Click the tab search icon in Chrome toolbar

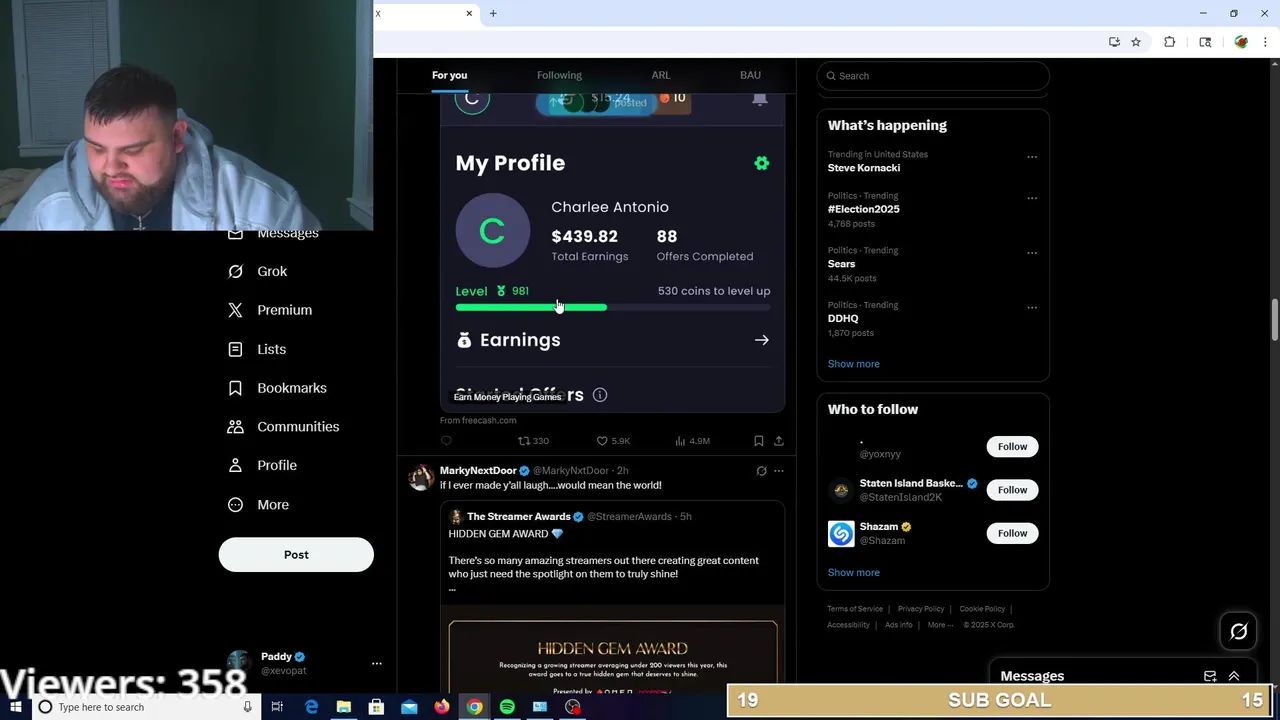pyautogui.click(x=1205, y=42)
